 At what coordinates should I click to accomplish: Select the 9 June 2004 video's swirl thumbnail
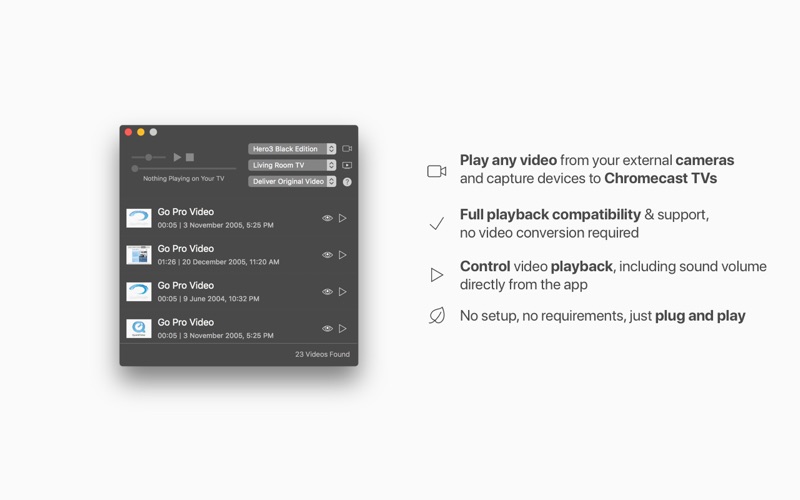[x=139, y=291]
